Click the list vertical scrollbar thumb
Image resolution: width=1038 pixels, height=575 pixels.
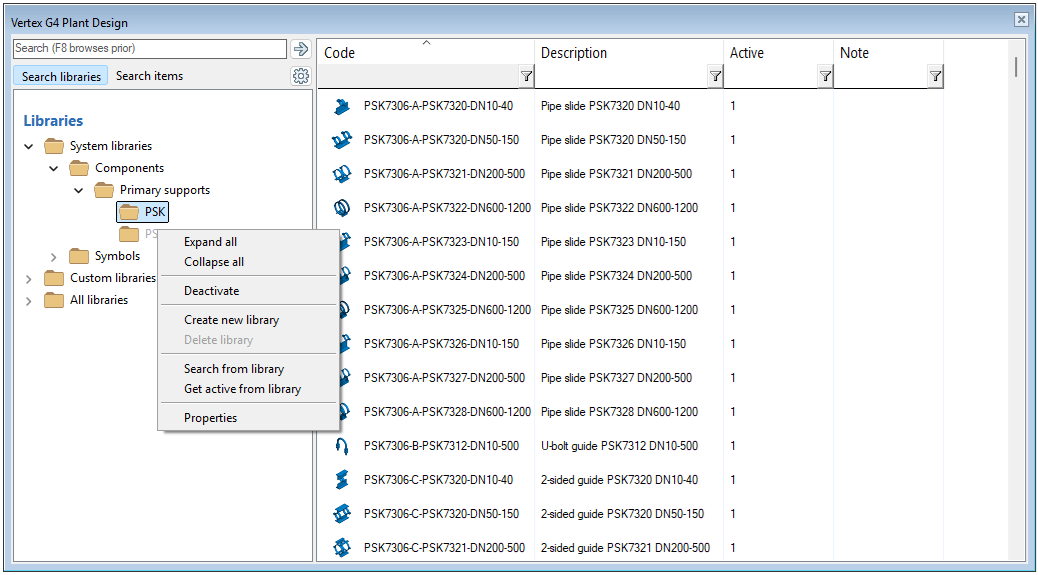1016,67
